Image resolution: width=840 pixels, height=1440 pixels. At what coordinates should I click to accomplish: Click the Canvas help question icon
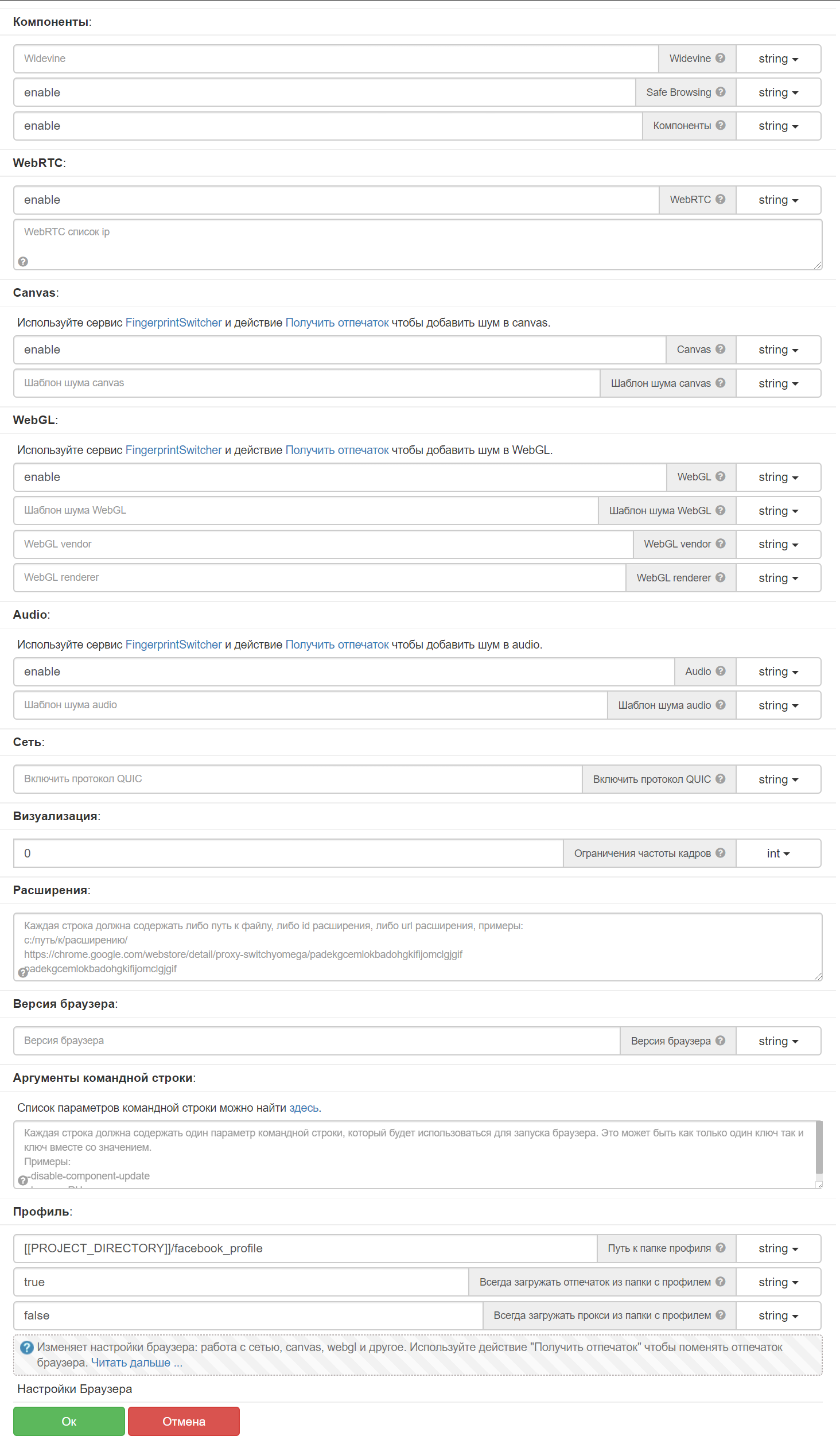coord(720,350)
